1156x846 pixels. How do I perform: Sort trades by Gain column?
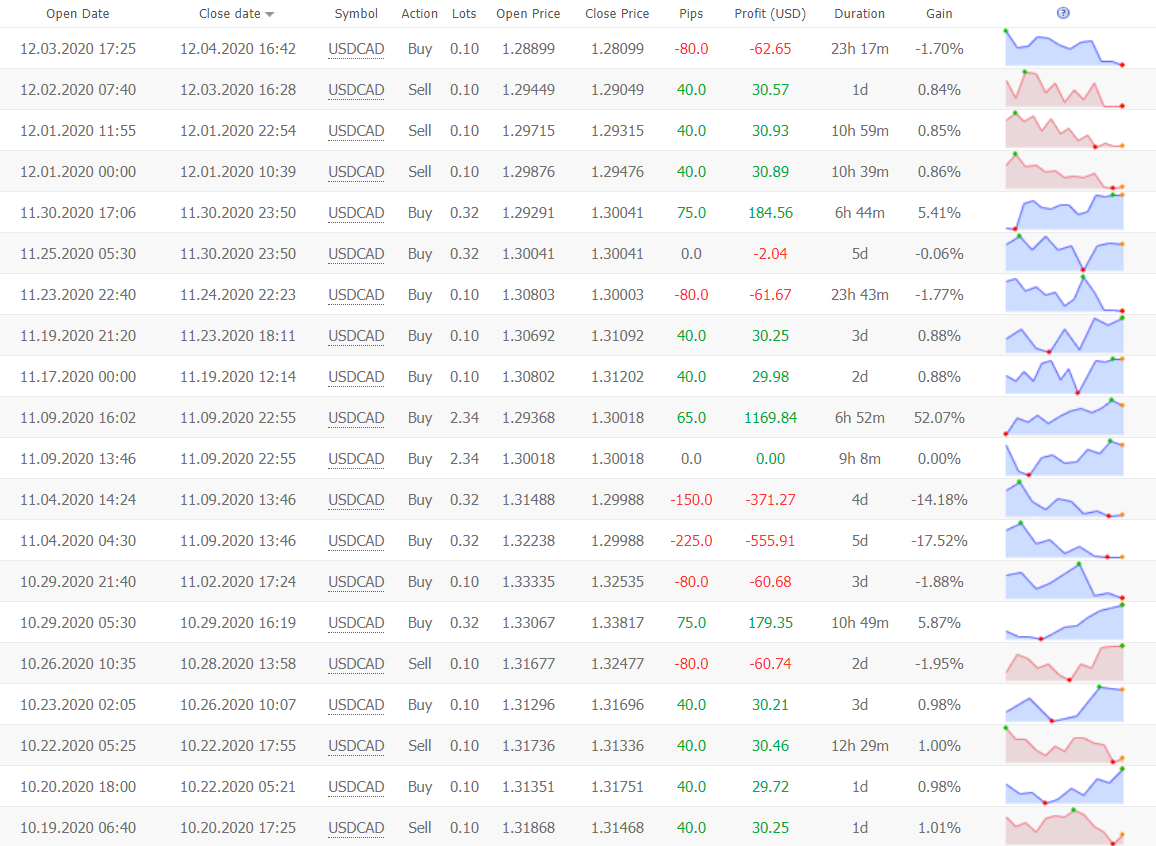(x=939, y=14)
